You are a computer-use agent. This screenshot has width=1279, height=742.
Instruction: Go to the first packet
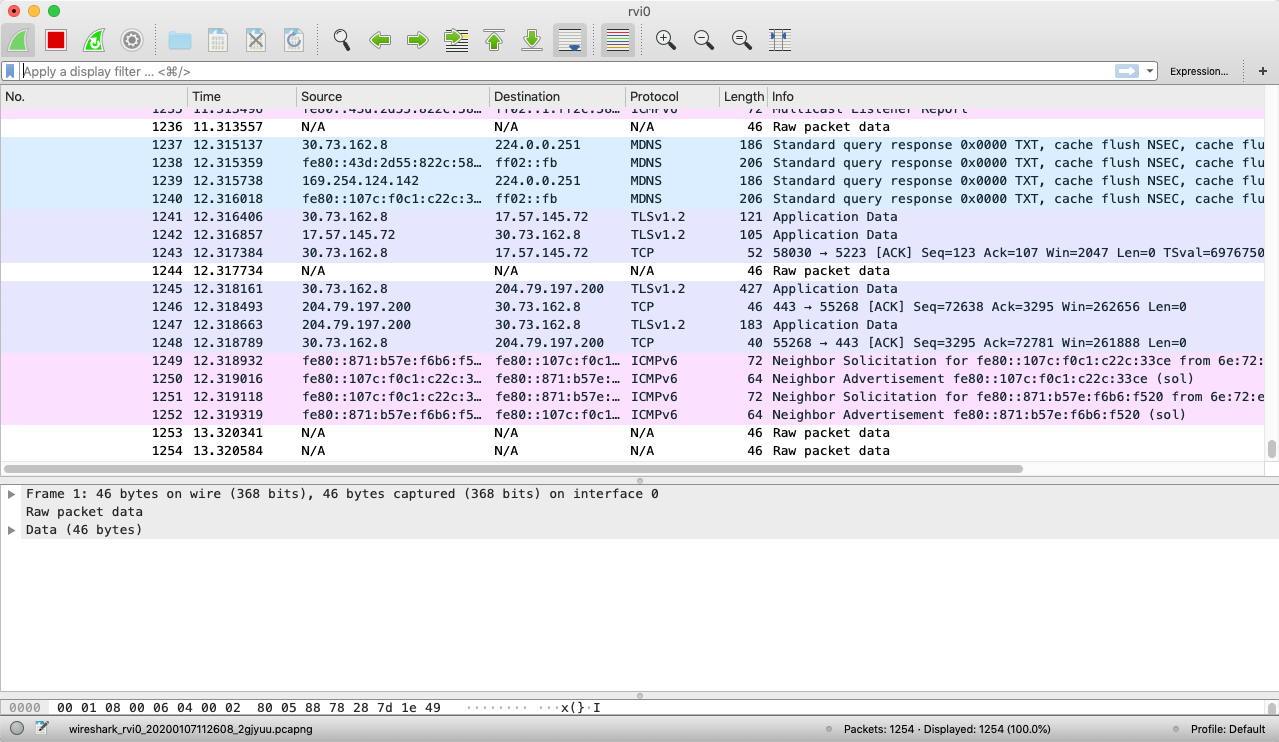click(x=494, y=40)
